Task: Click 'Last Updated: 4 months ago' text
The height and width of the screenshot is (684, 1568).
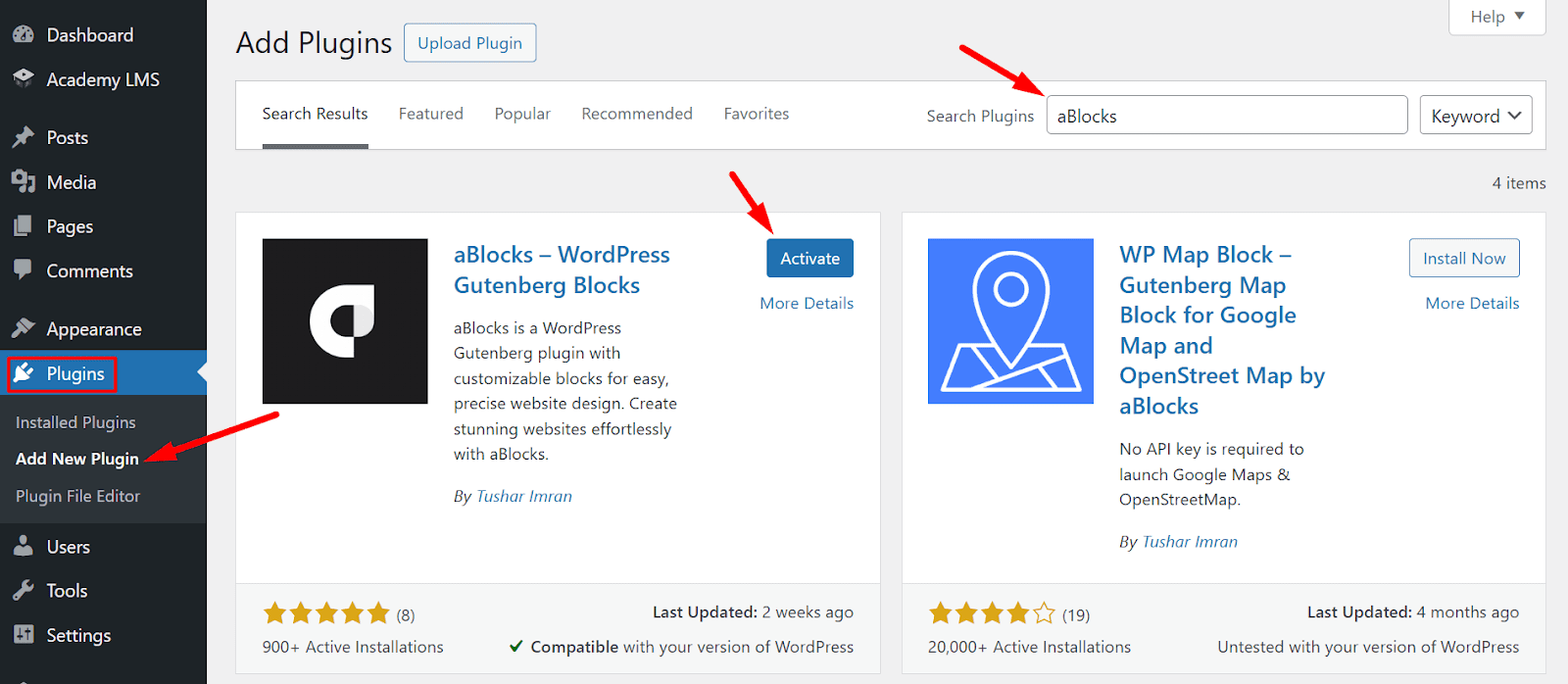Action: 1412,611
